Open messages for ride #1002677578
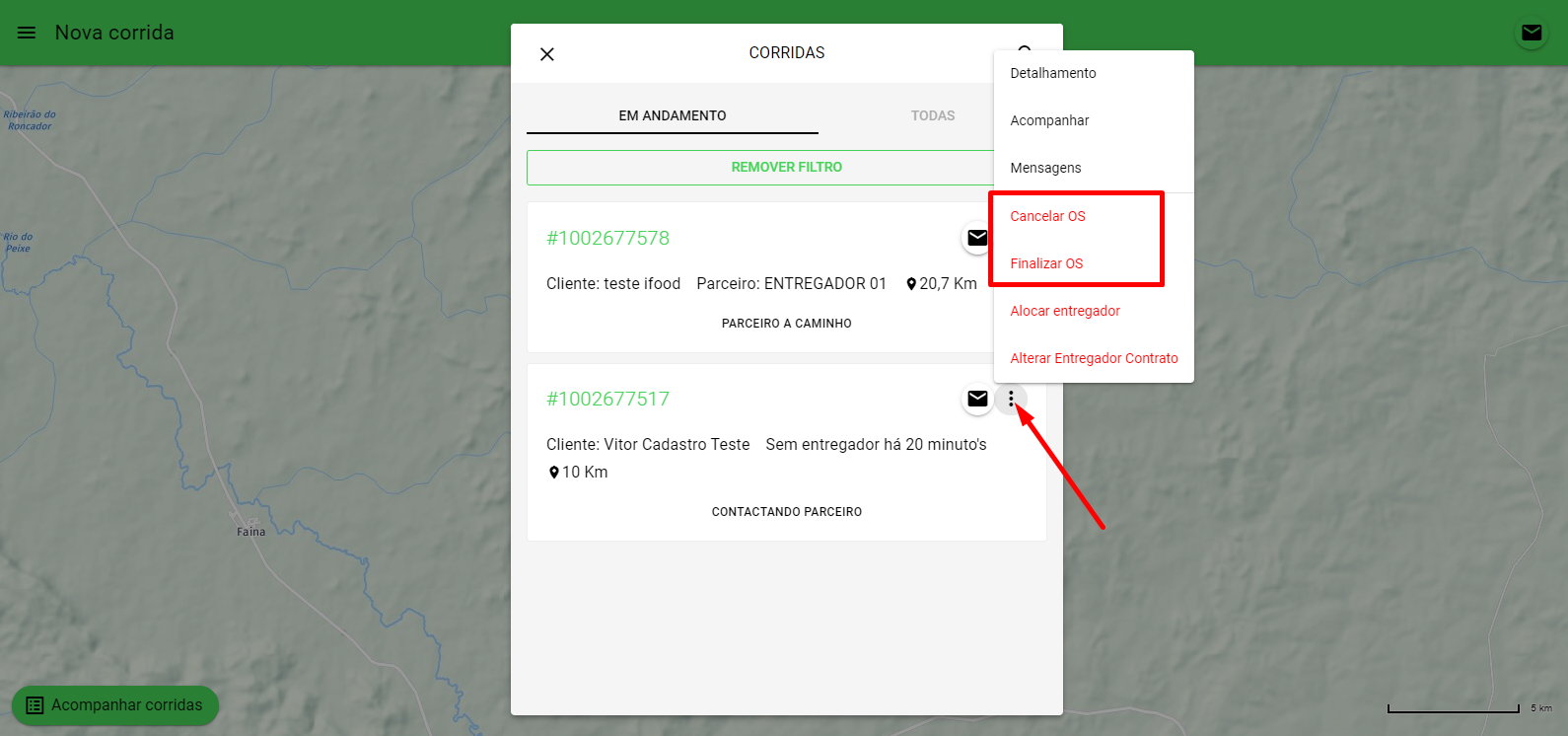This screenshot has width=1568, height=736. pos(977,238)
